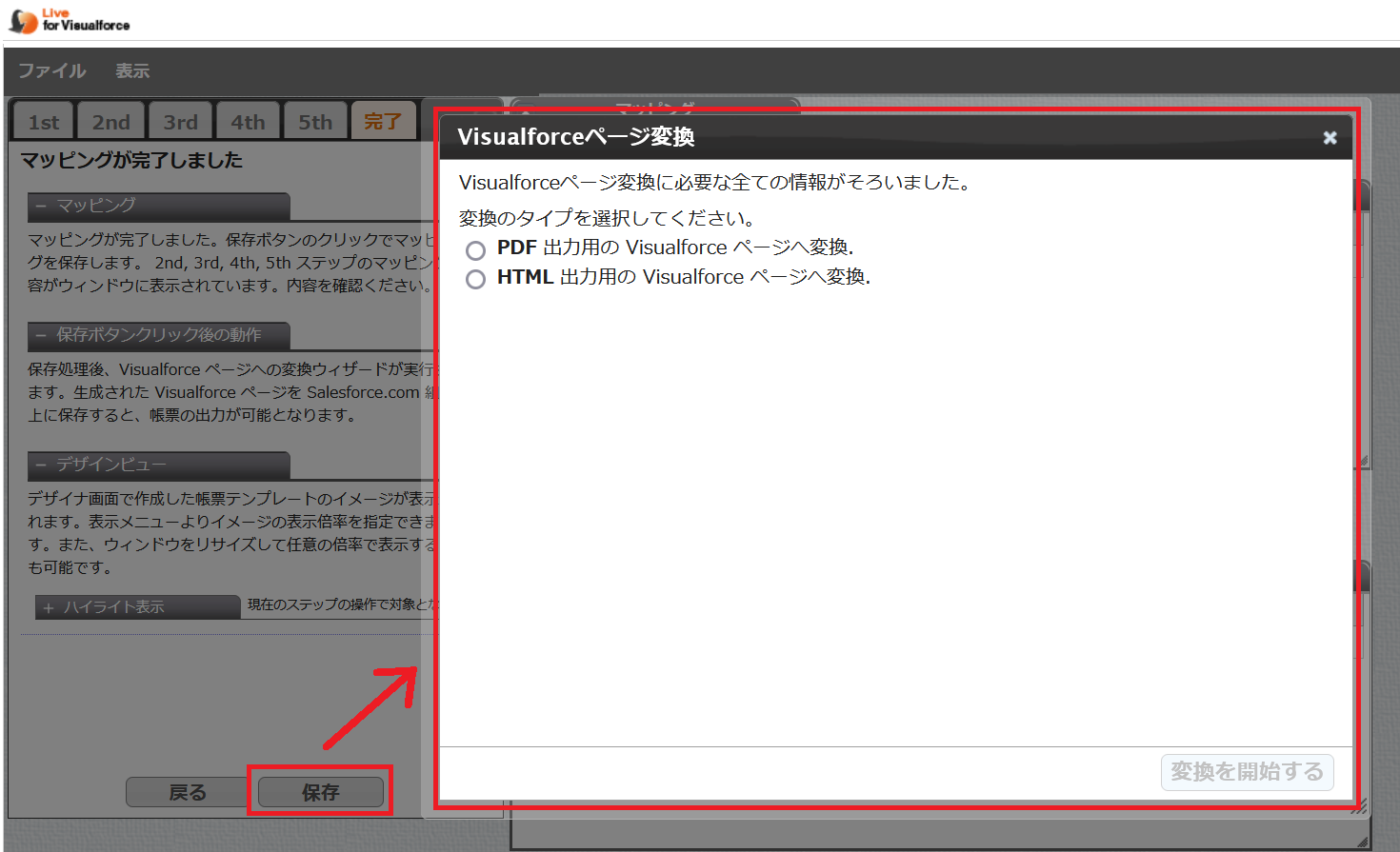Choose the HTML output conversion option

pos(476,279)
